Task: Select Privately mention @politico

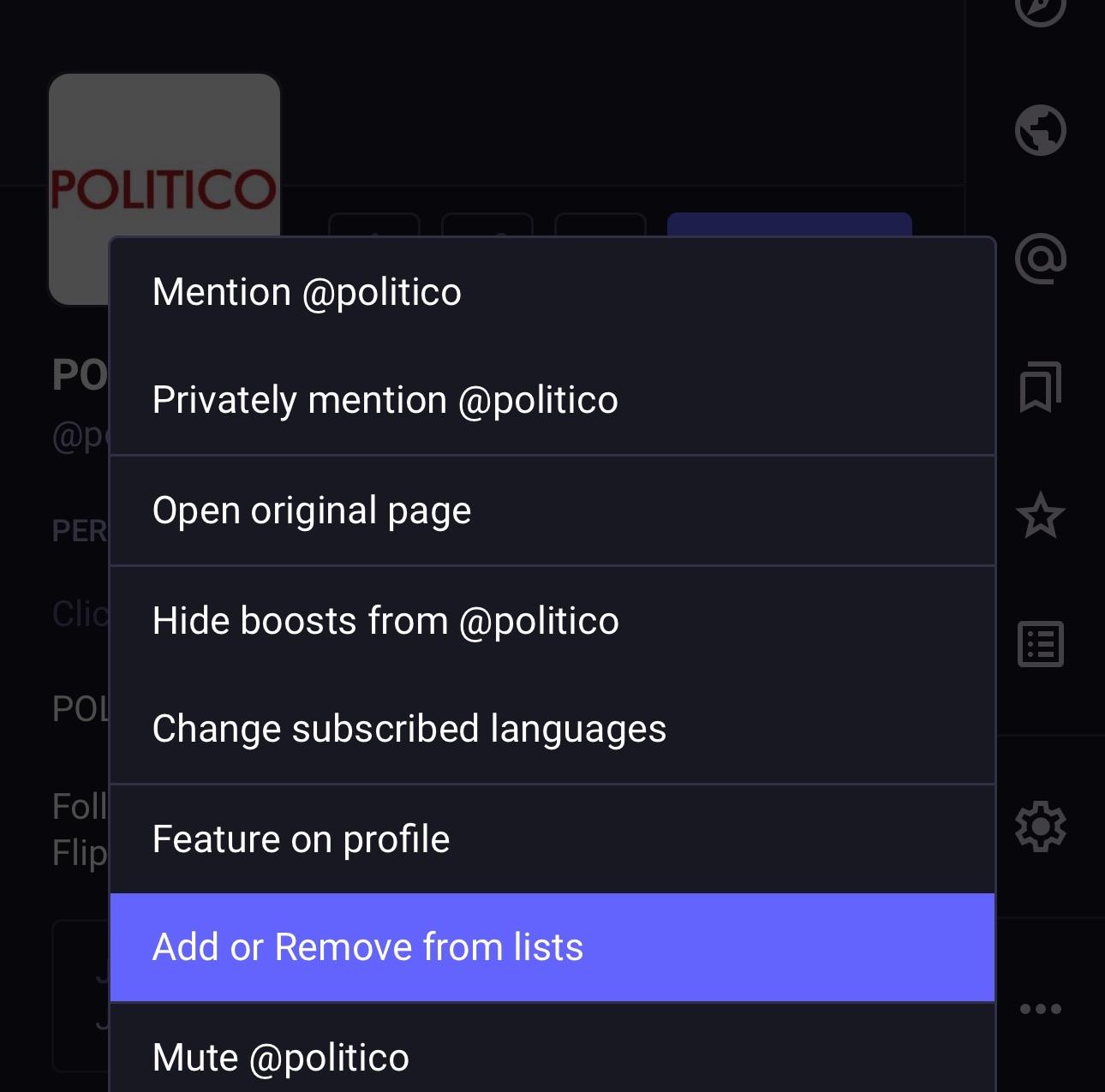Action: click(552, 400)
